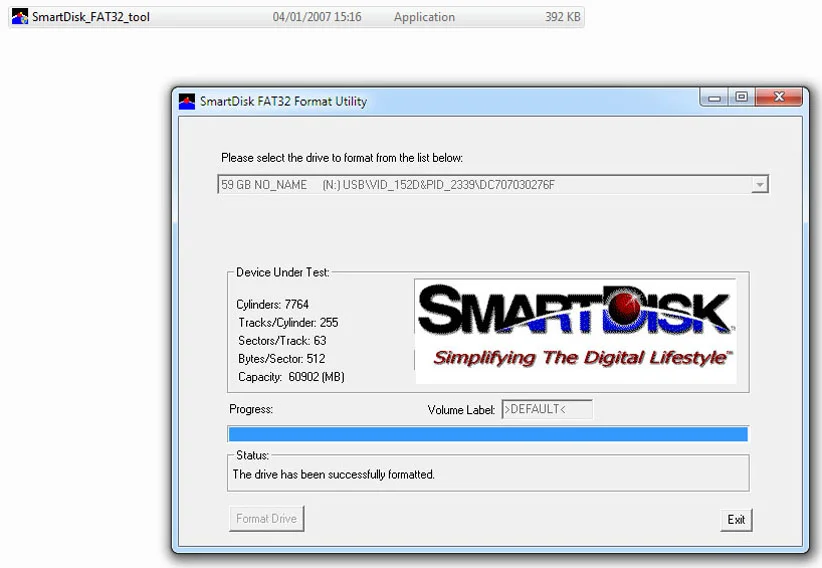Open the drive selection dropdown arrow
Viewport: 822px width, 568px height.
click(759, 185)
